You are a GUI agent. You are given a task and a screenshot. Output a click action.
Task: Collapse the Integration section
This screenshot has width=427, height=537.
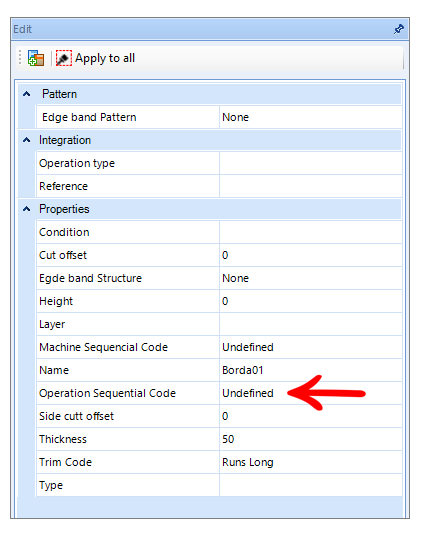pyautogui.click(x=26, y=140)
